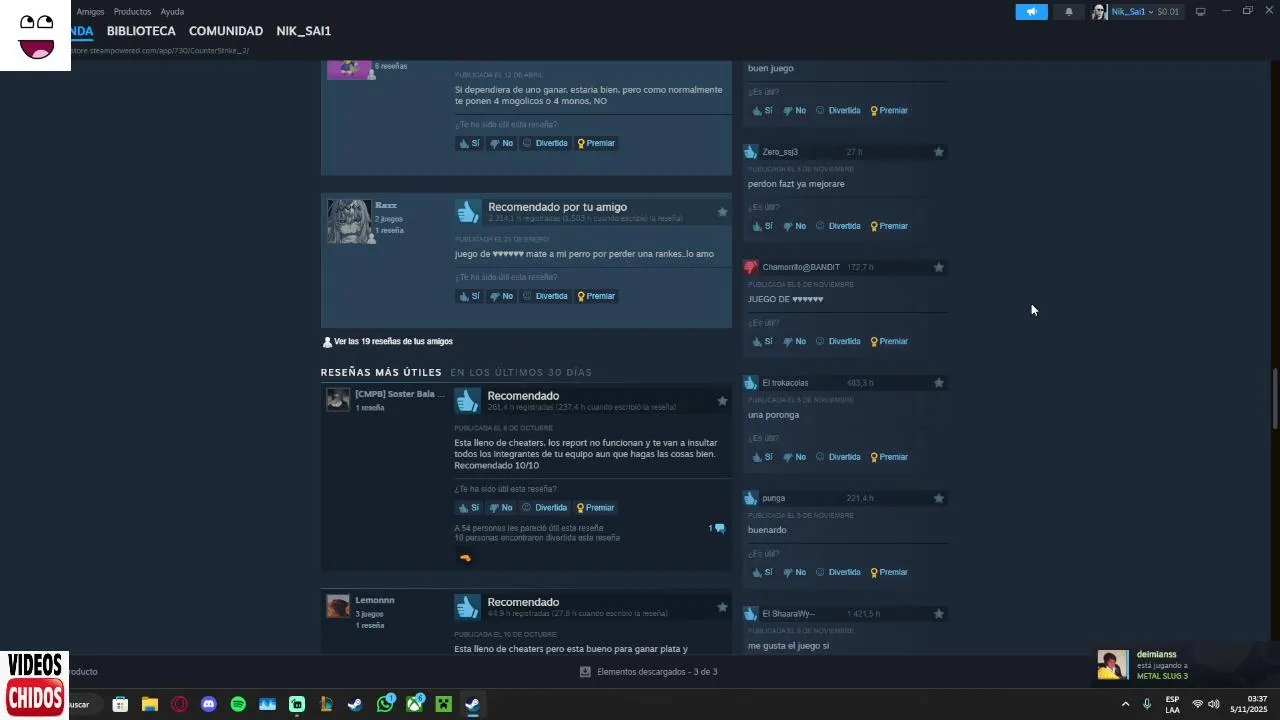Click thumbs-up icon on Soster Bala's review

[x=467, y=400]
